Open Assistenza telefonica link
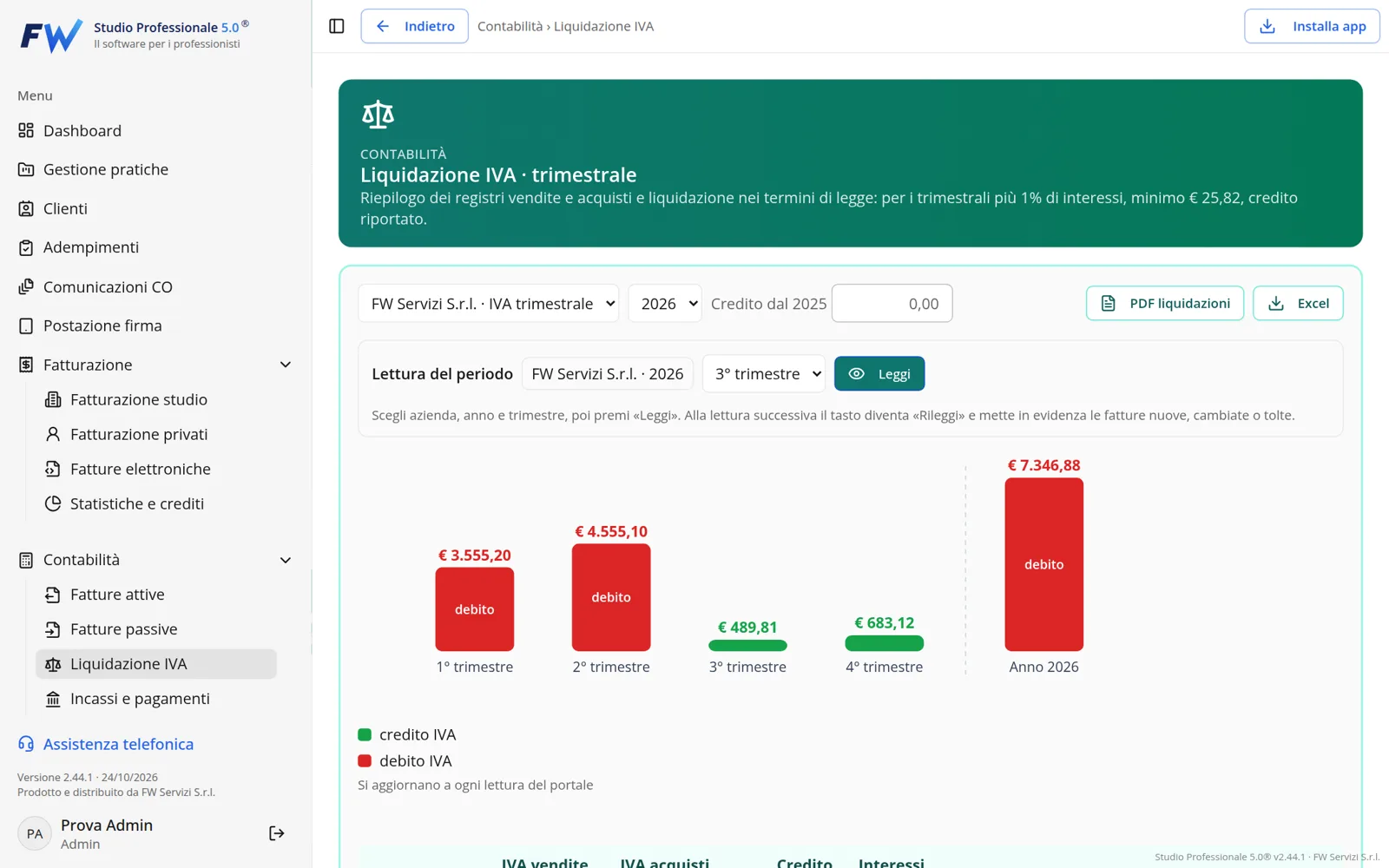The height and width of the screenshot is (868, 1389). (118, 744)
